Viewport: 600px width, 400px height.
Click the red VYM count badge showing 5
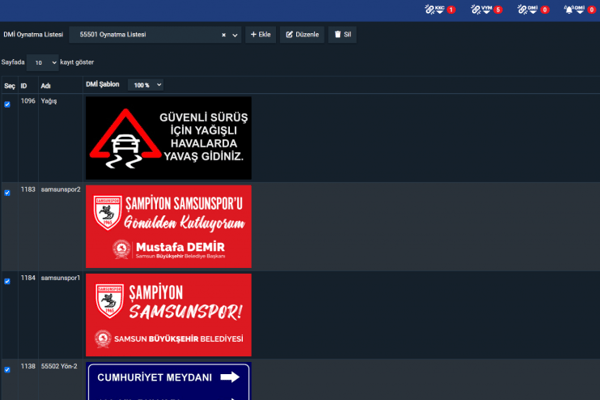tap(498, 10)
